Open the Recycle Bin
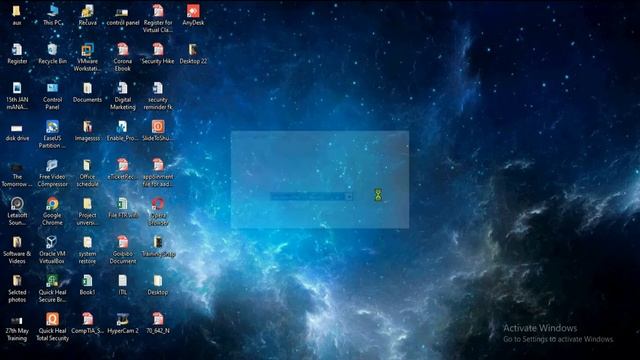Viewport: 640px width, 360px height. (x=52, y=53)
